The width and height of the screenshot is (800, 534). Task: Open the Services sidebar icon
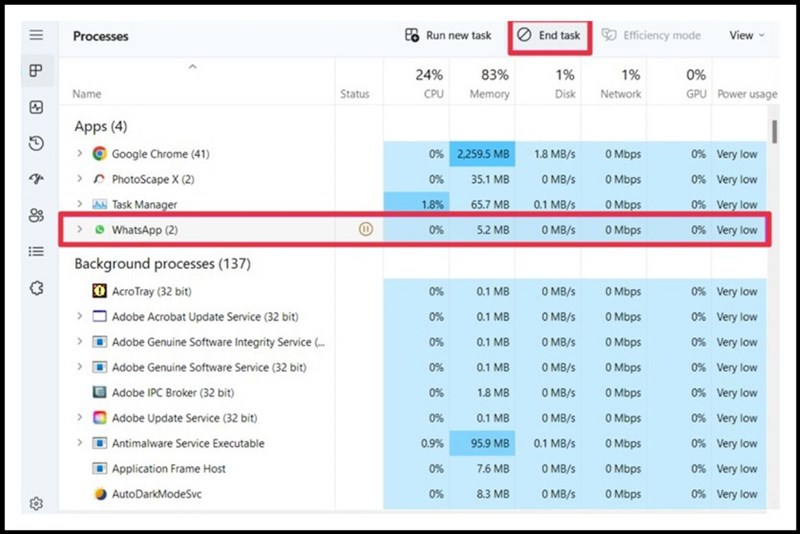click(36, 288)
